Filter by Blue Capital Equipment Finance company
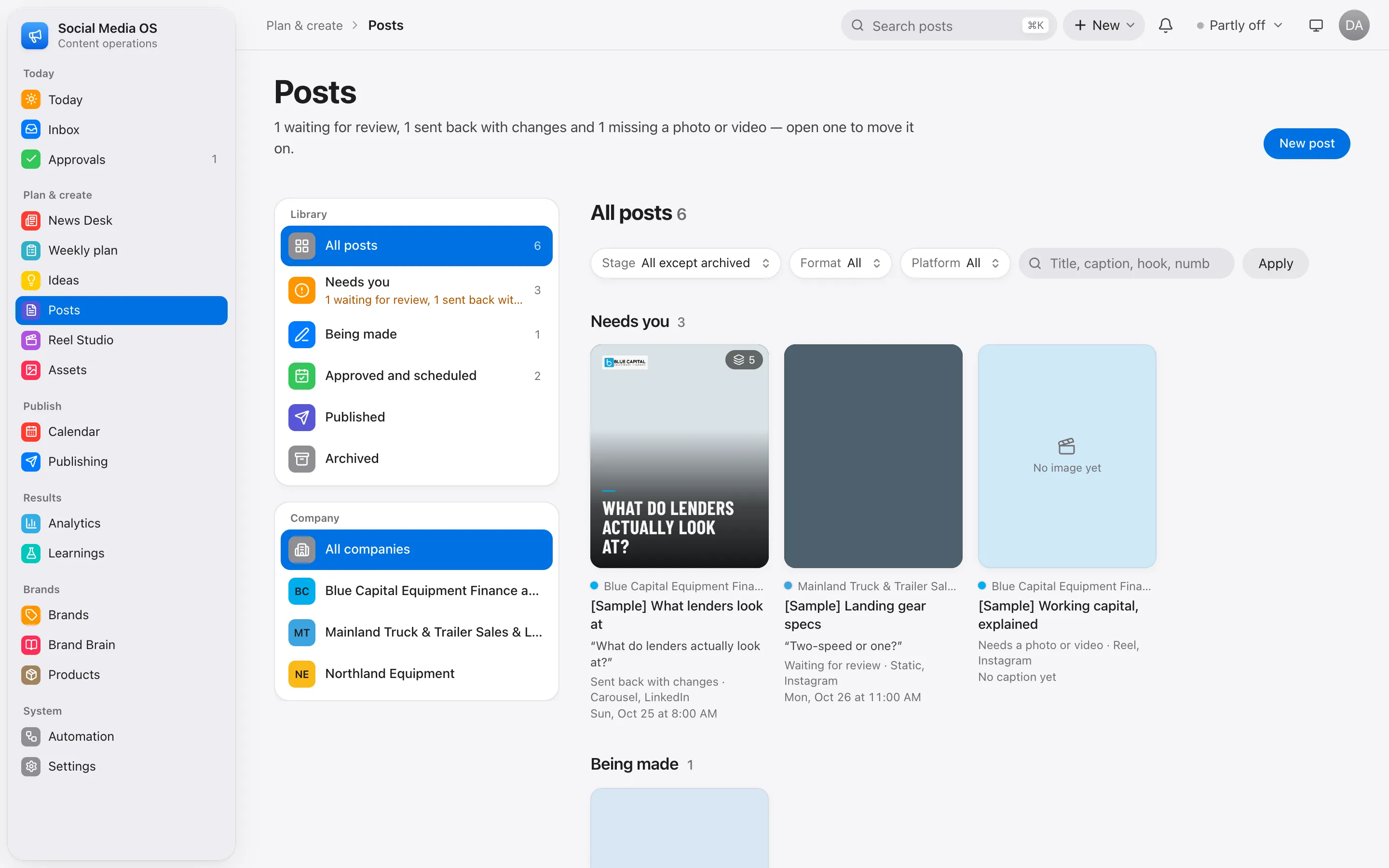This screenshot has width=1389, height=868. pyautogui.click(x=416, y=591)
